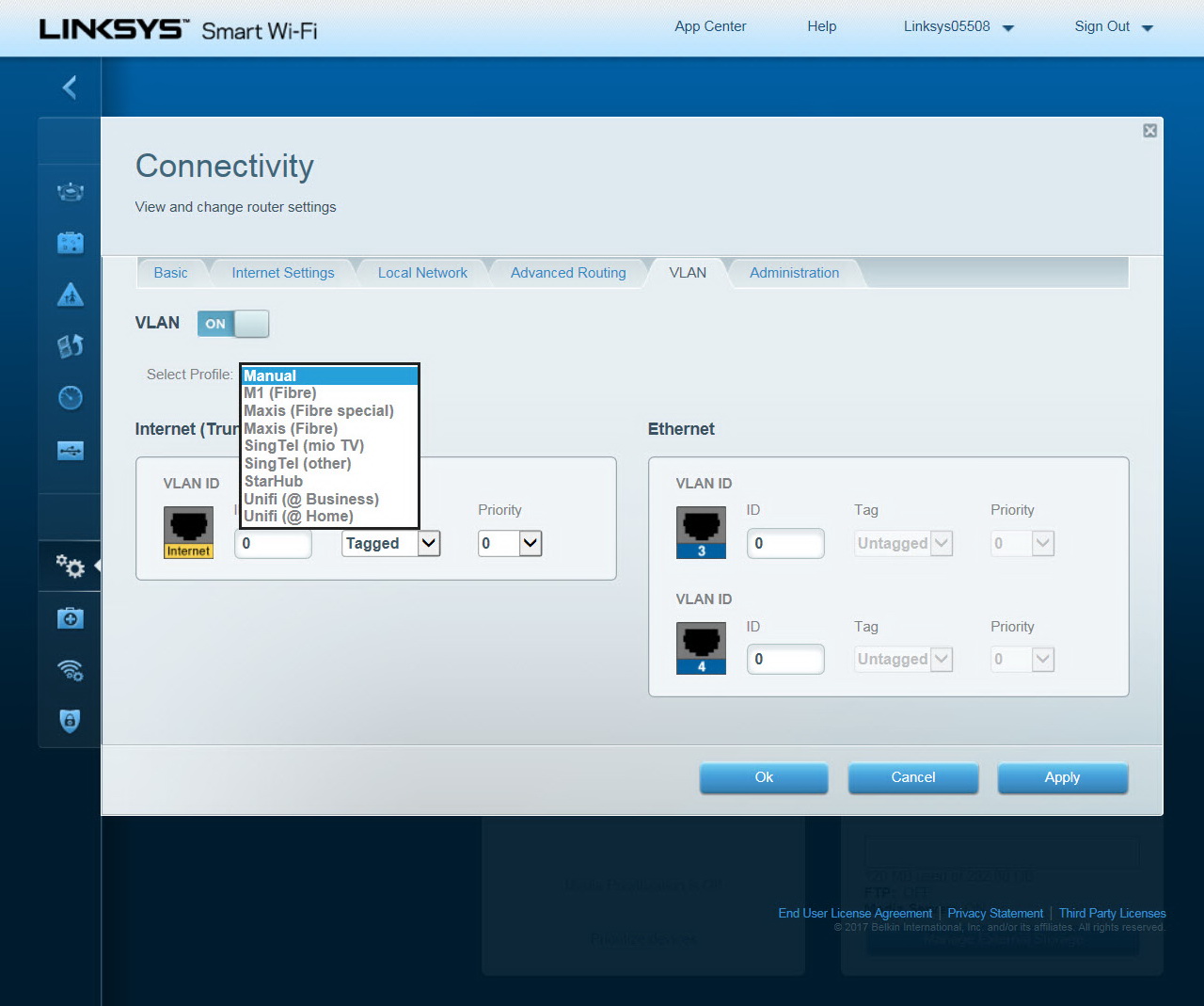
Task: Click port 4 VLAN ID field
Action: pos(785,659)
